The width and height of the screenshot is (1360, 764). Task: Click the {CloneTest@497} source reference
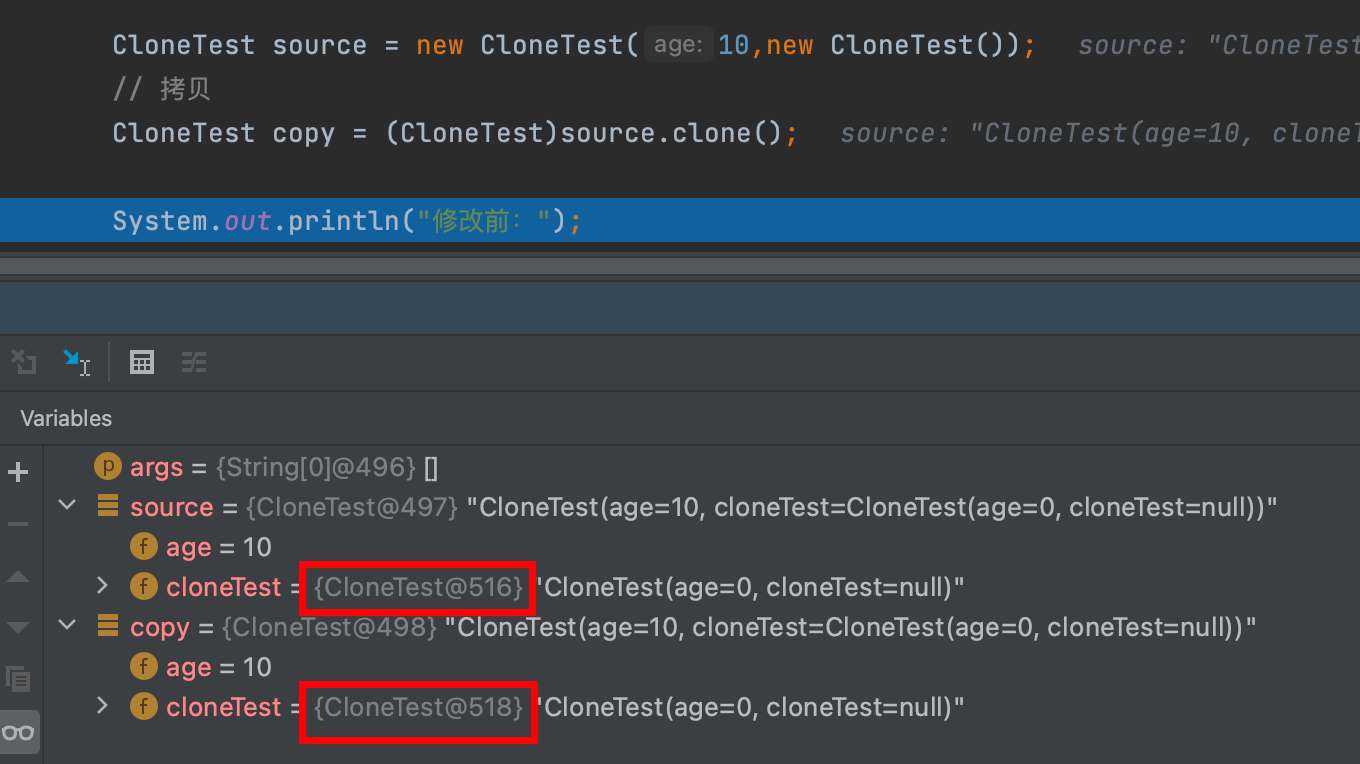point(352,507)
